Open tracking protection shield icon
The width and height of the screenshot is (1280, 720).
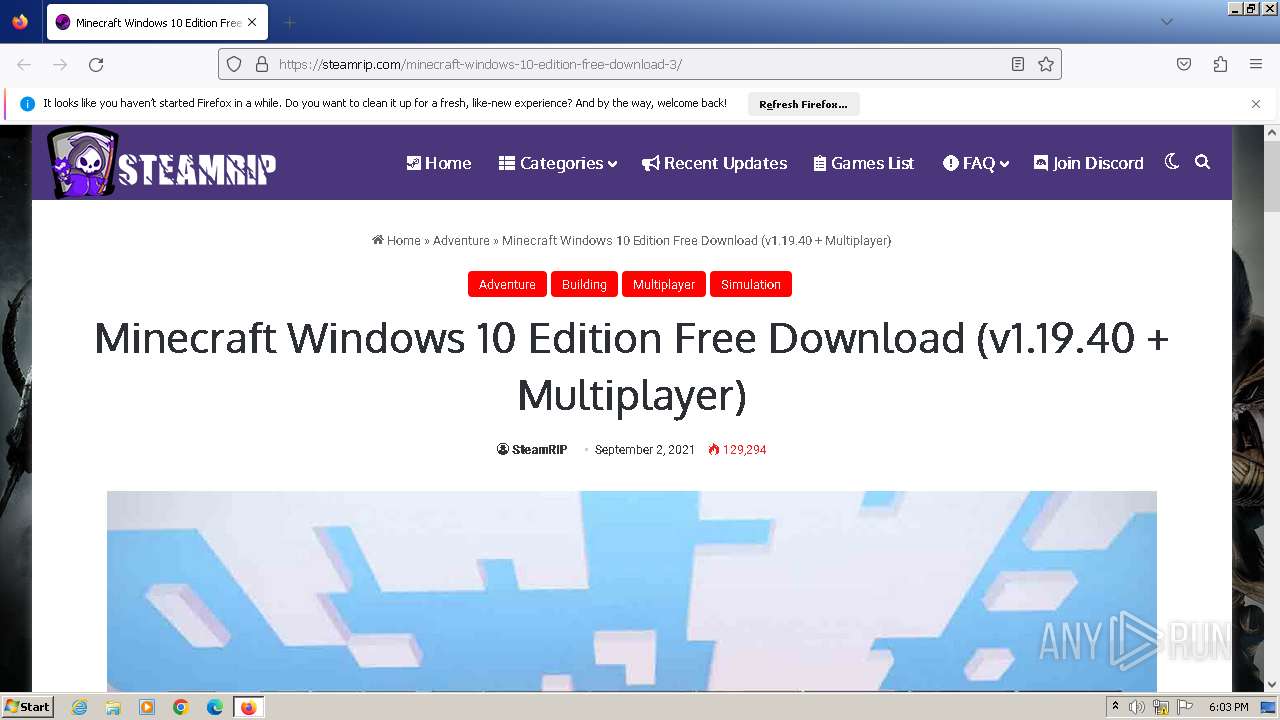[234, 64]
